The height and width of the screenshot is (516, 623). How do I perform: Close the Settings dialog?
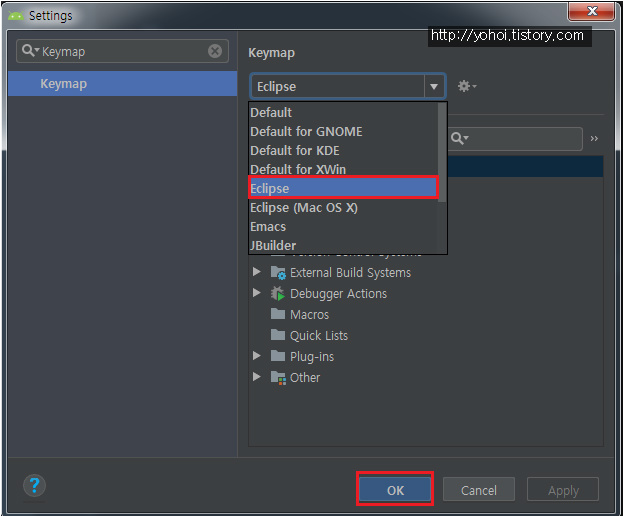point(592,11)
